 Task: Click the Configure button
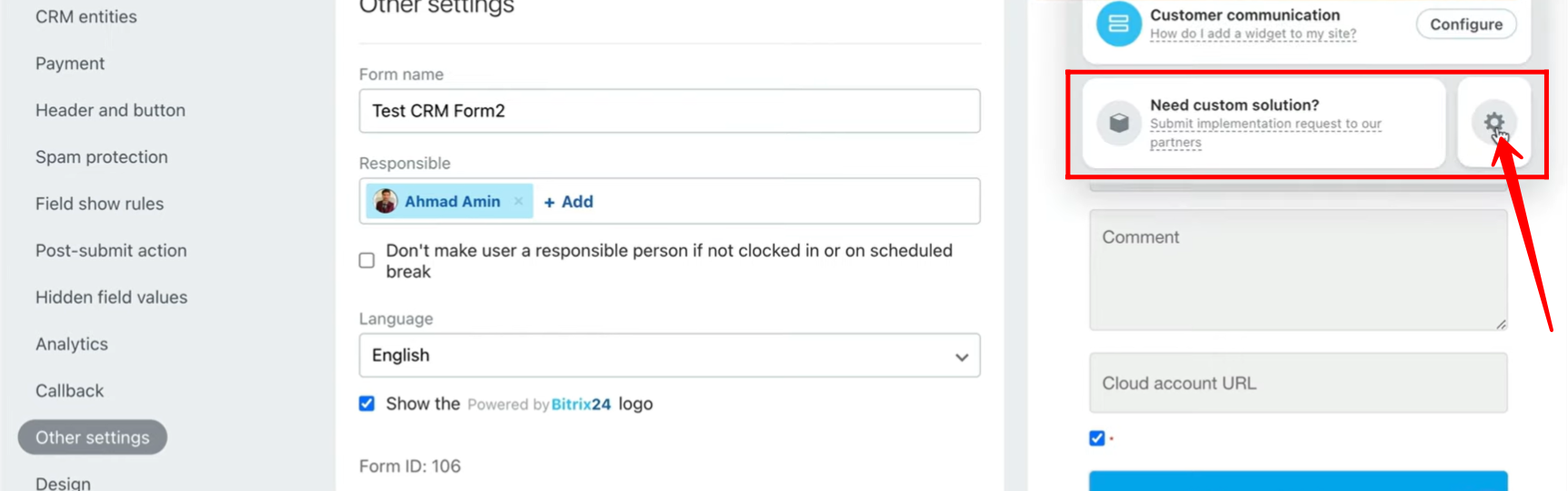click(x=1465, y=25)
